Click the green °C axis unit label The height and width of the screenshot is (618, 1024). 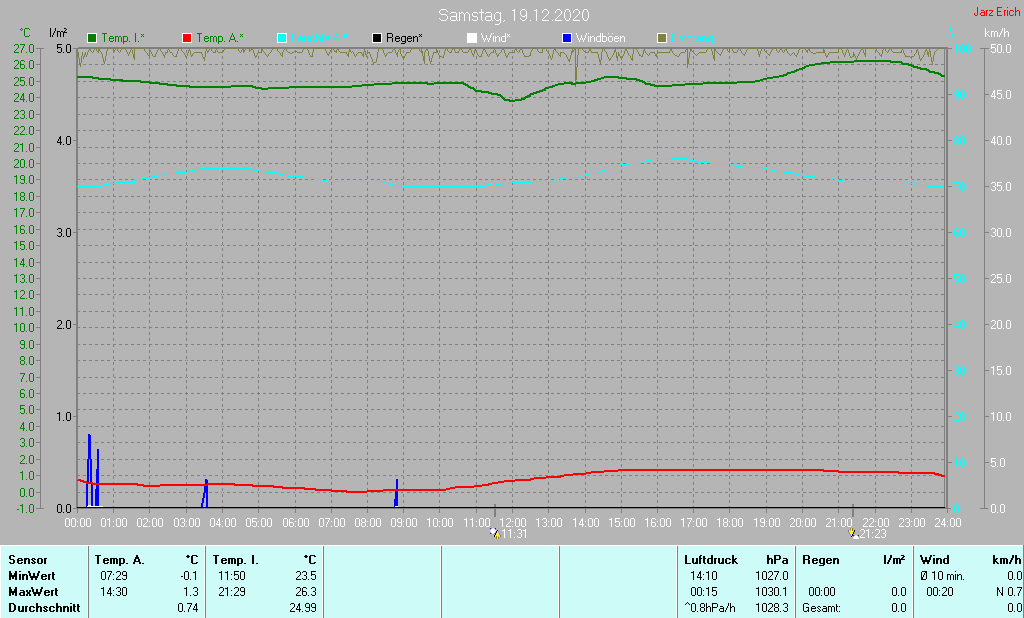pos(25,33)
